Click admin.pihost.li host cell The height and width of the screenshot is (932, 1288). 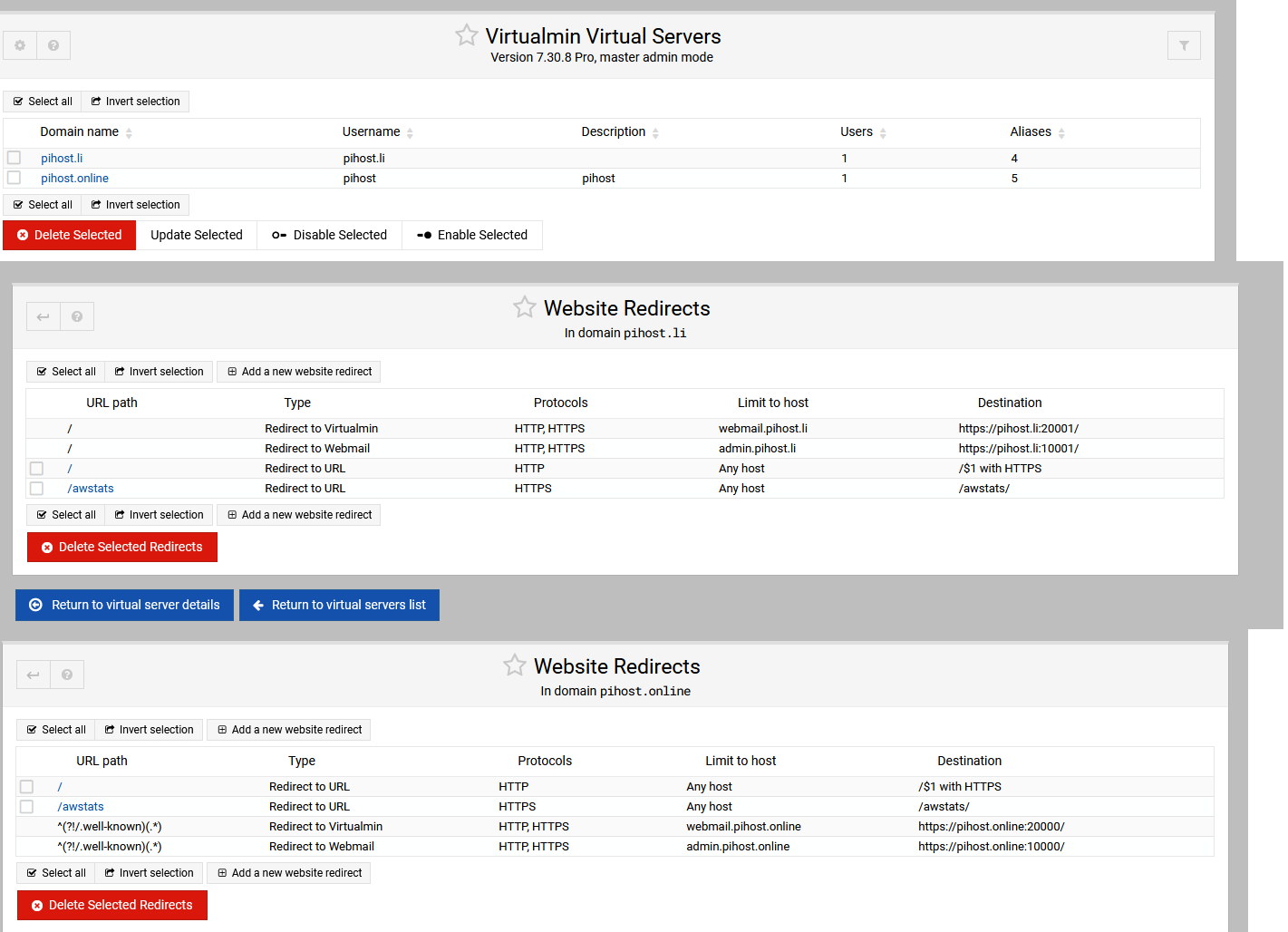click(758, 449)
